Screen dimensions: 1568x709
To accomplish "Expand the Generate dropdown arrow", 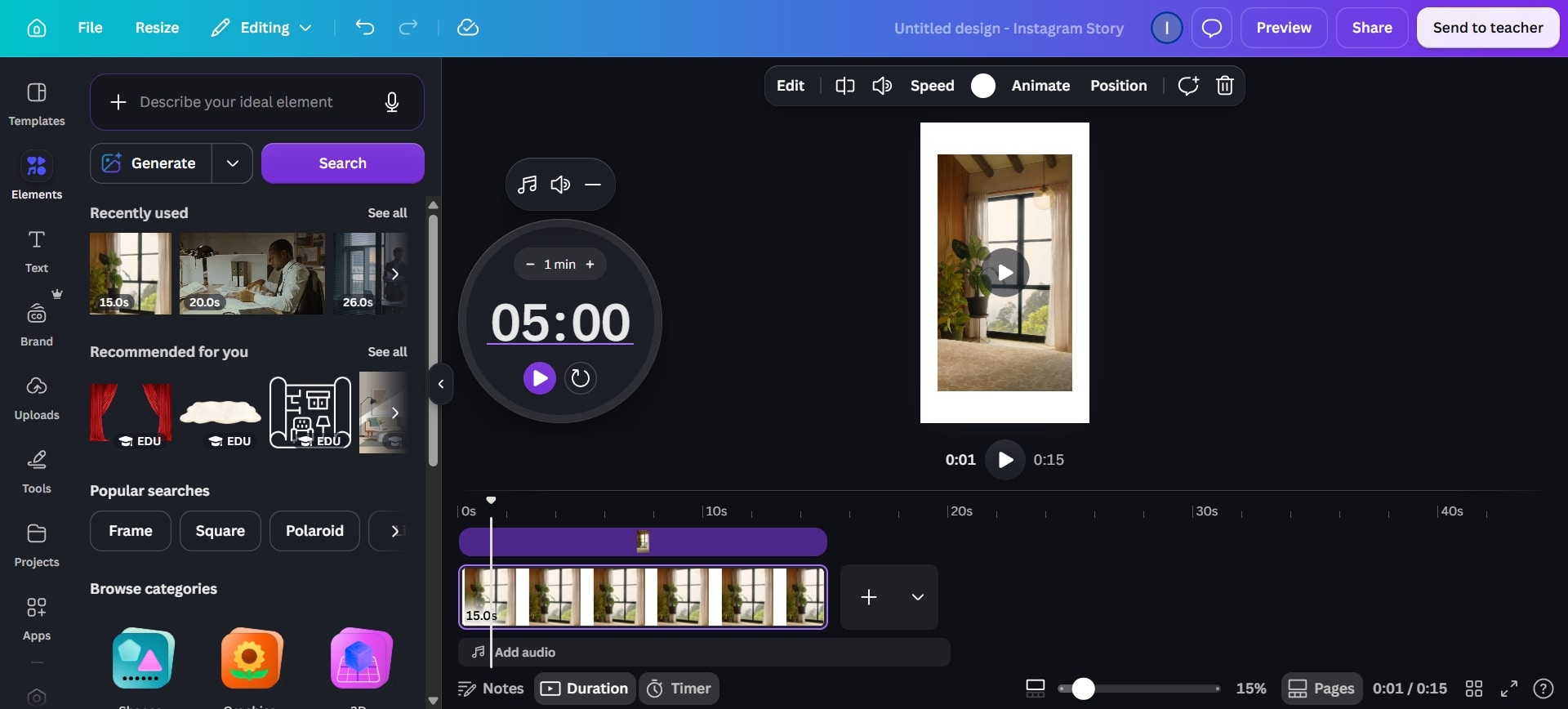I will [233, 163].
